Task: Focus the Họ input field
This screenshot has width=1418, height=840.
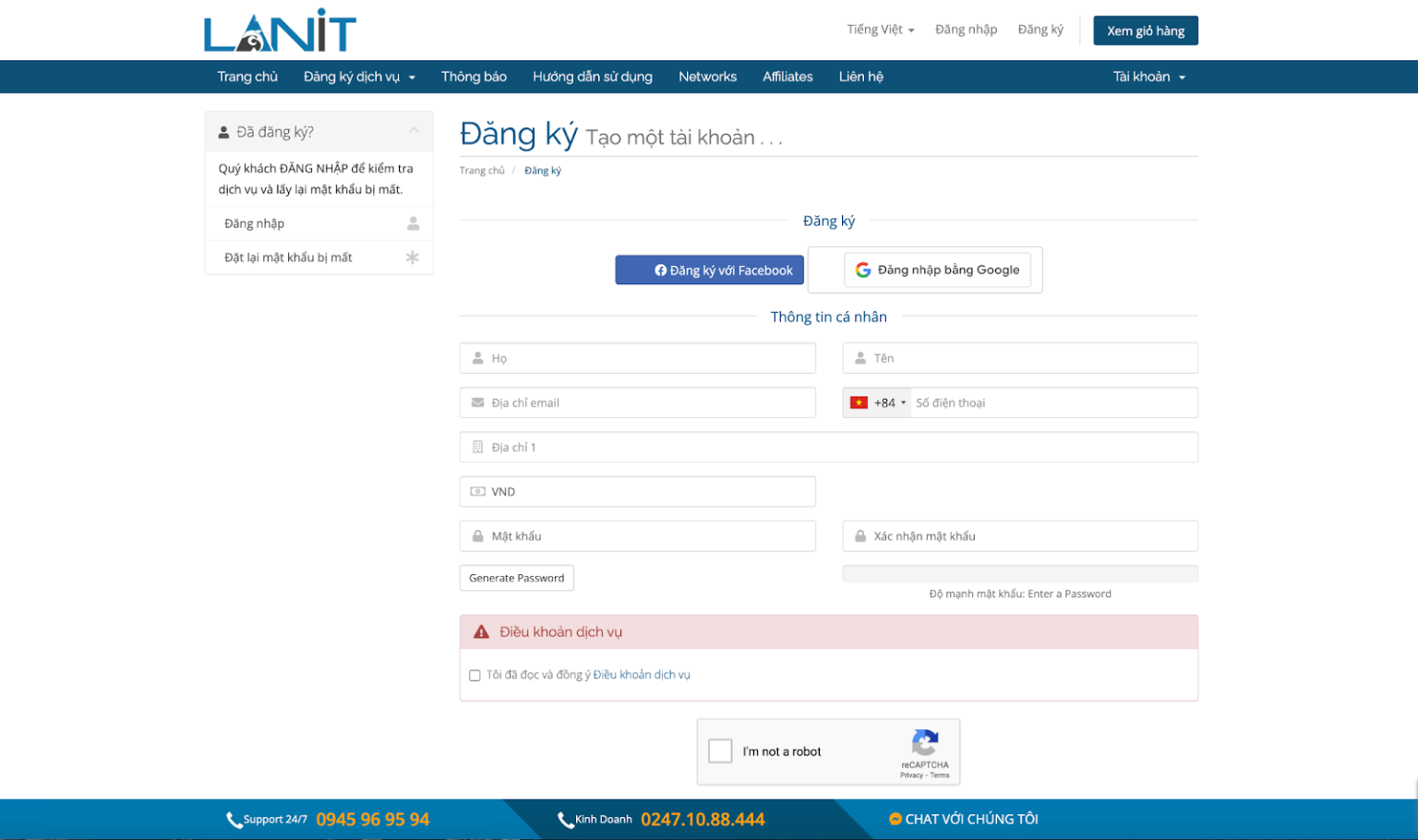Action: click(638, 358)
